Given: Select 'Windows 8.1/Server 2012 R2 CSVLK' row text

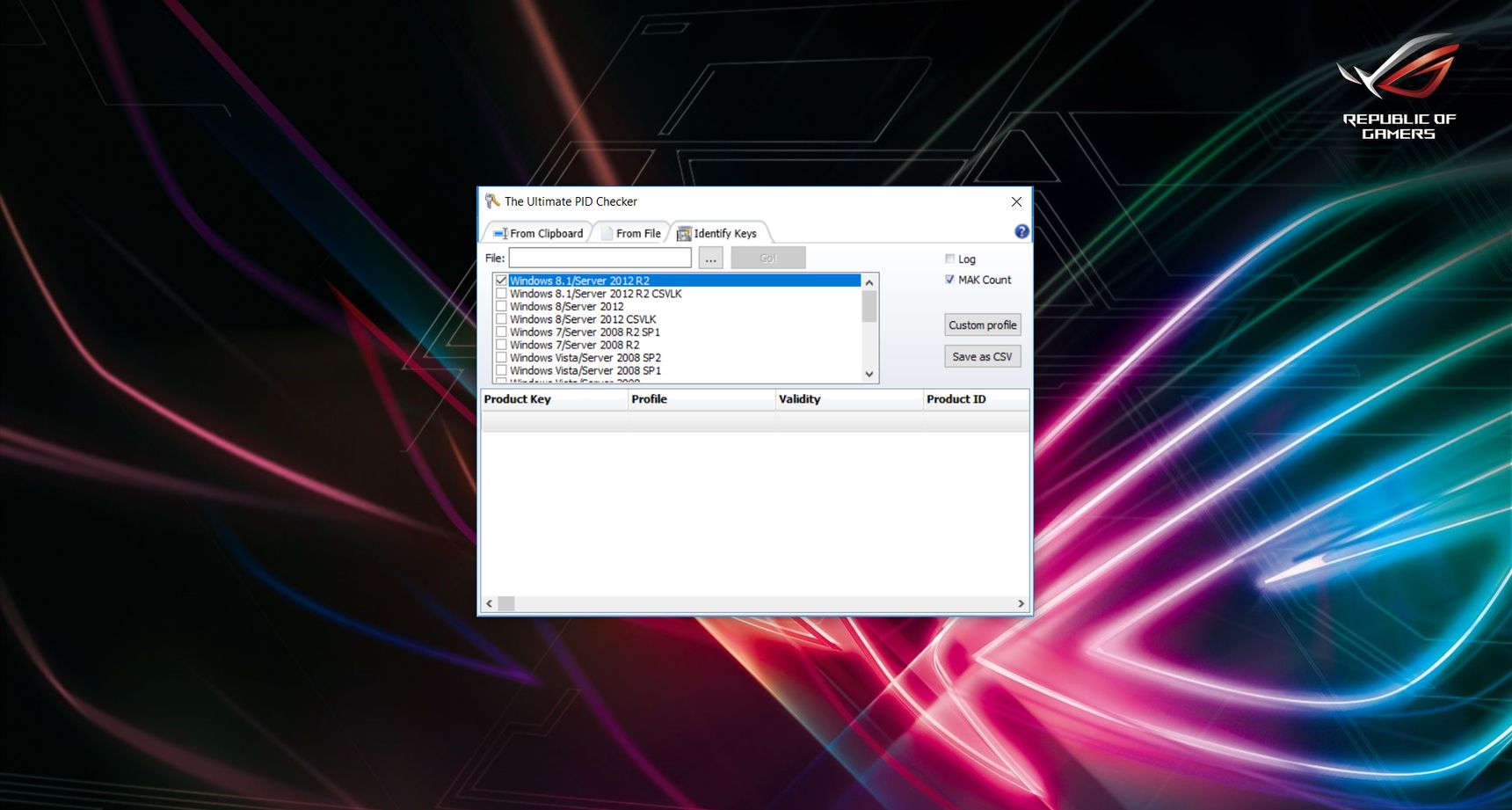Looking at the screenshot, I should click(596, 294).
